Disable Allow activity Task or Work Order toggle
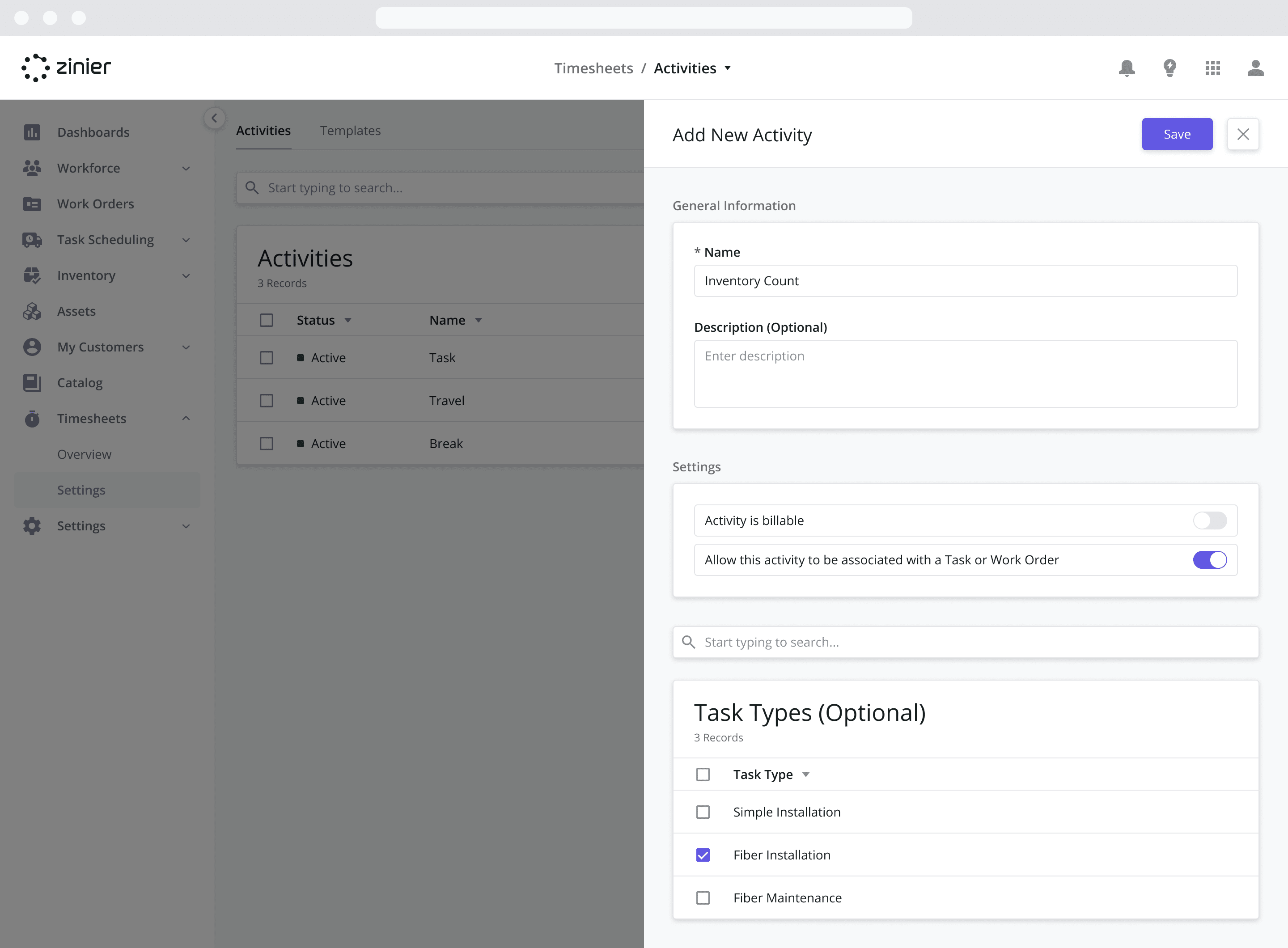This screenshot has width=1288, height=948. [x=1210, y=560]
